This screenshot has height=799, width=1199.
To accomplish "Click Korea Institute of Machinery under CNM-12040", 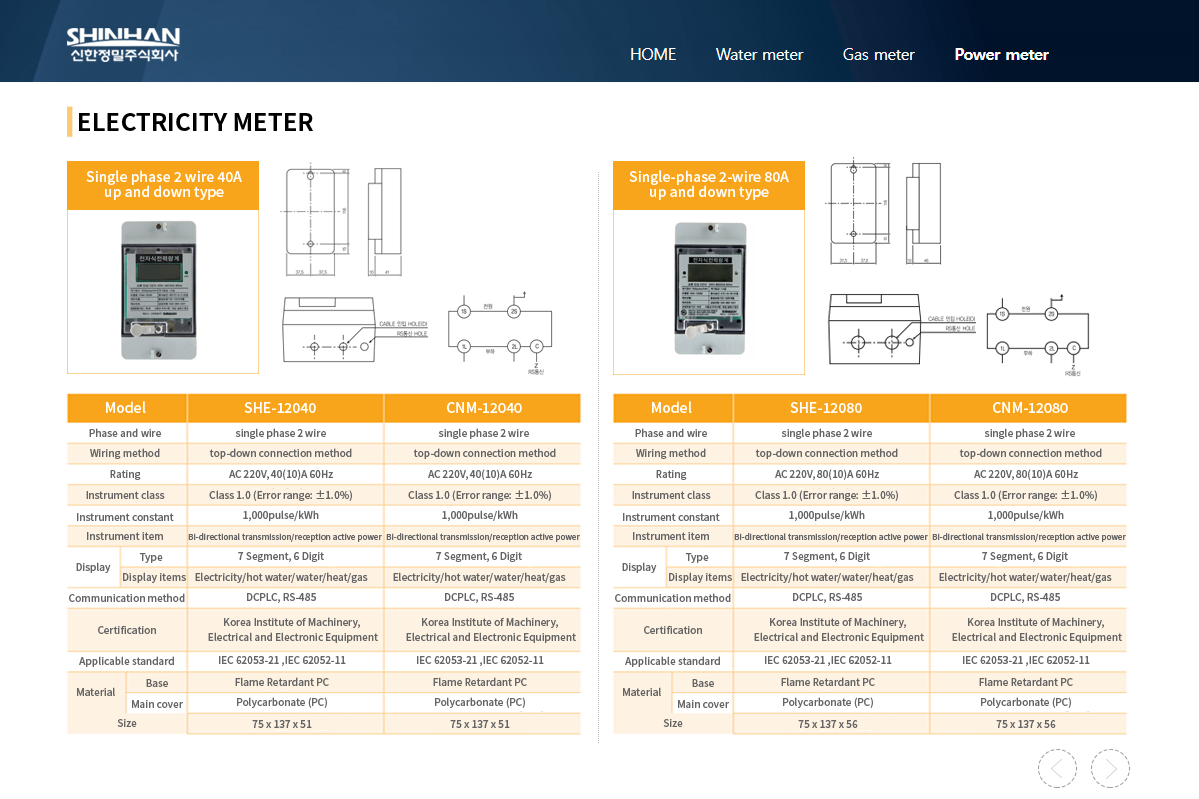I will point(490,630).
